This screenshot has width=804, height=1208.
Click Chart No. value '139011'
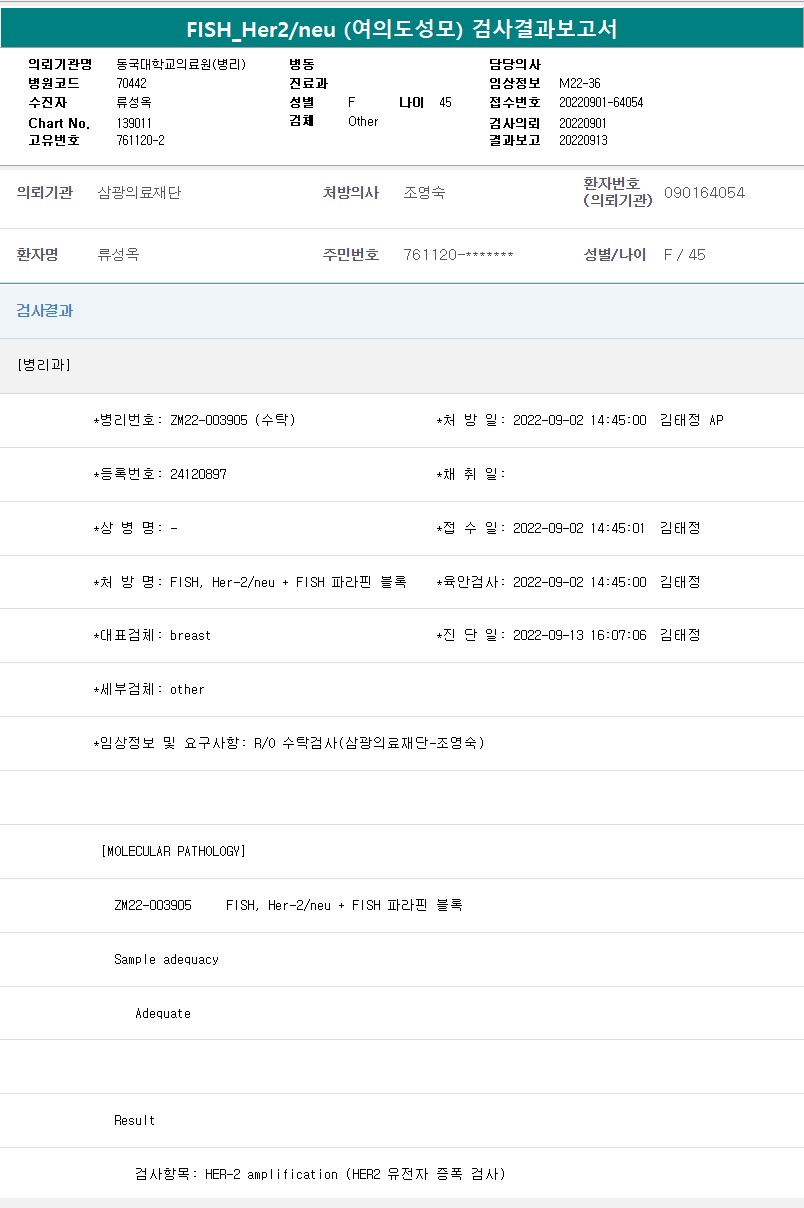pyautogui.click(x=134, y=122)
